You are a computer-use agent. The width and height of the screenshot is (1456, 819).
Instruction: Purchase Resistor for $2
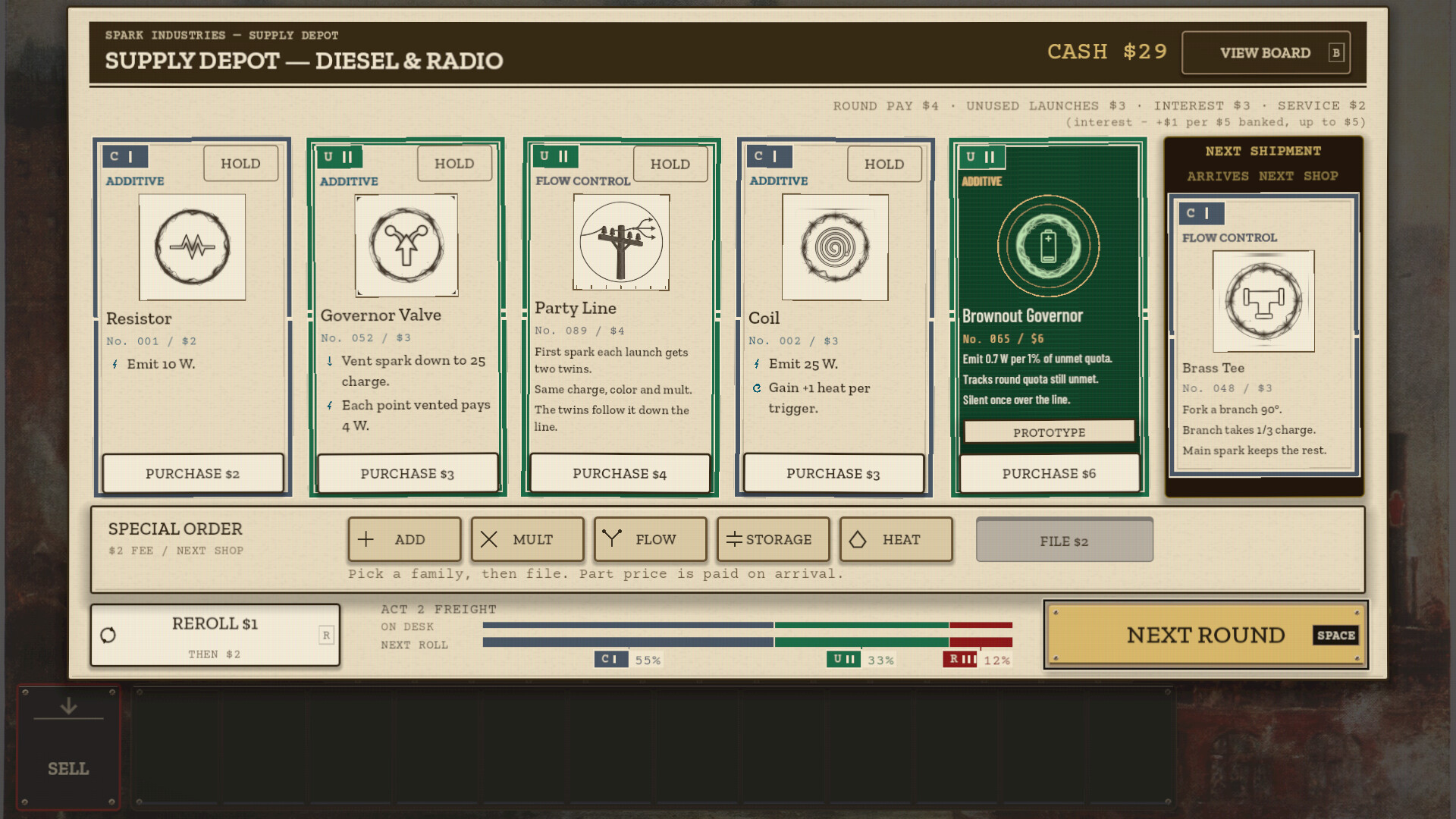(193, 473)
